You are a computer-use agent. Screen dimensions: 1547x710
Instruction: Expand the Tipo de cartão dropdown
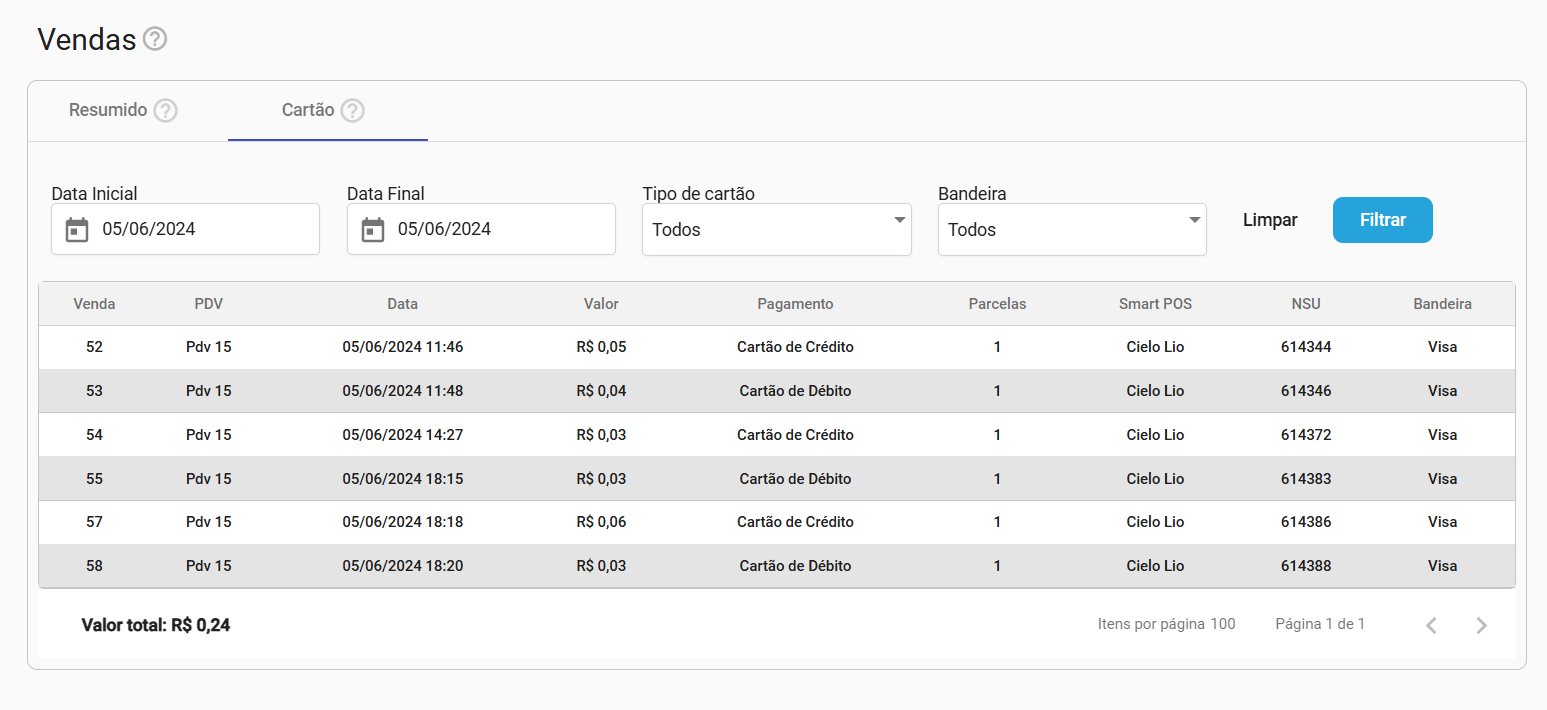coord(776,230)
